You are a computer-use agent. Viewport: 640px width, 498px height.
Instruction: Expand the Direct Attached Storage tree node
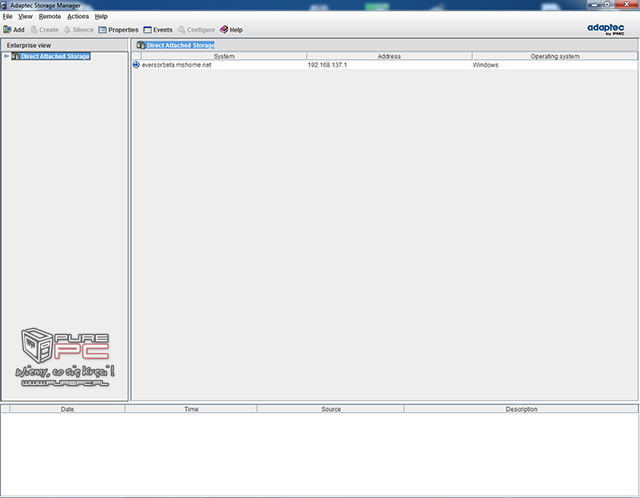tap(6, 56)
